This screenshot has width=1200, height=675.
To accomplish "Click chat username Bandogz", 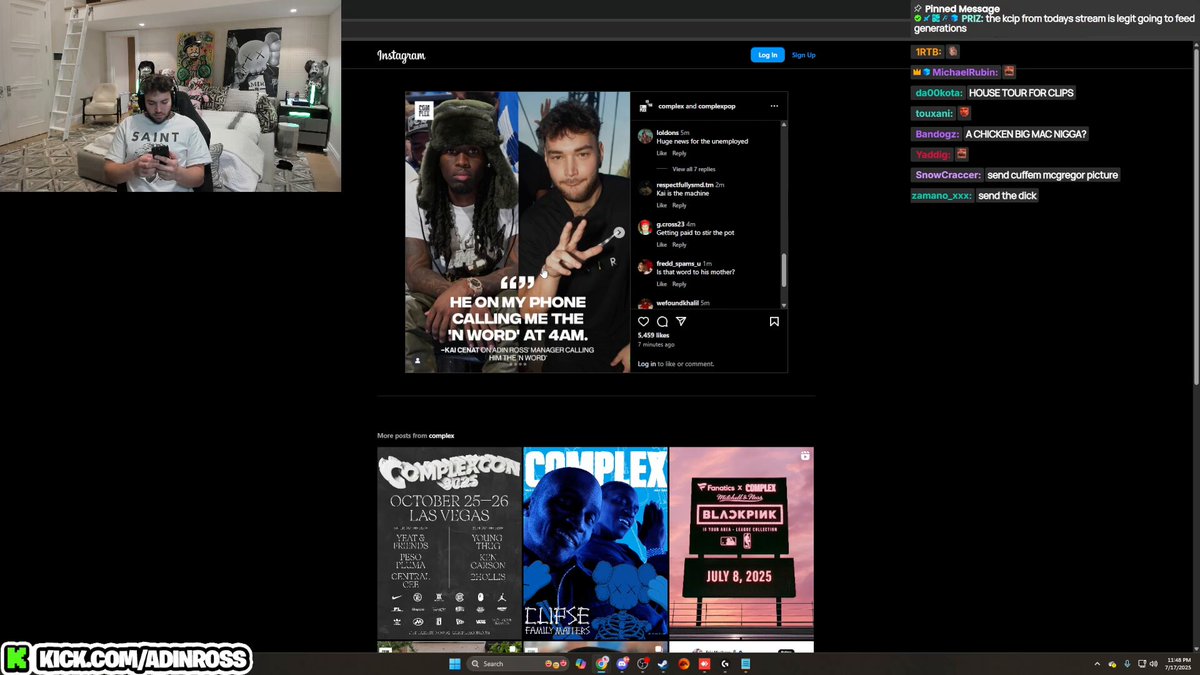I will pos(938,134).
